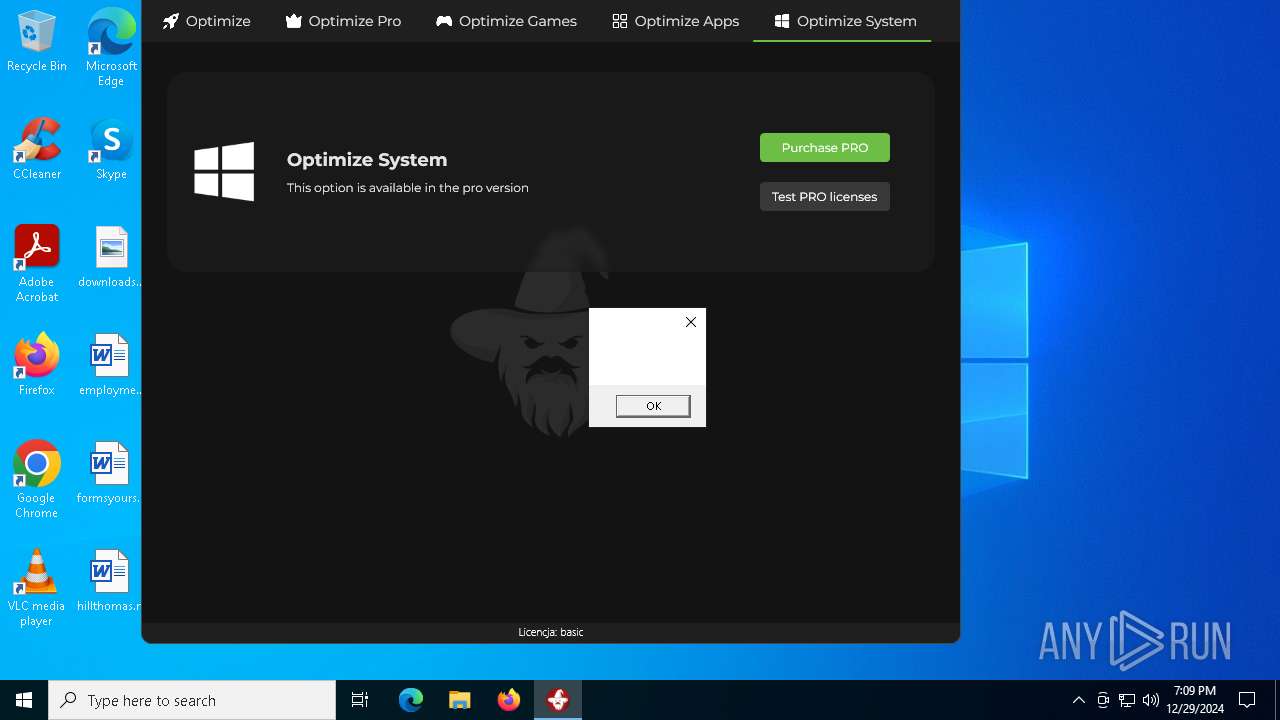This screenshot has width=1280, height=720.
Task: Click the Windows logo in Optimize System card
Action: pyautogui.click(x=224, y=171)
